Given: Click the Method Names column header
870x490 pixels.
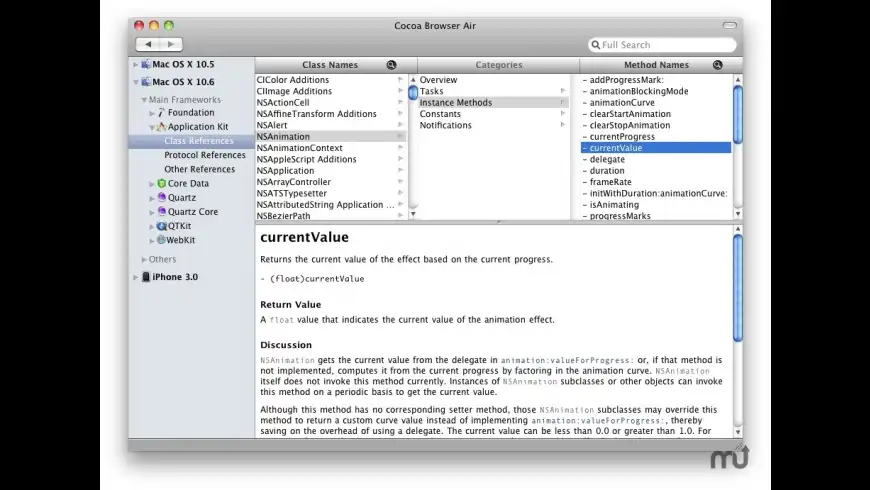Looking at the screenshot, I should [x=656, y=65].
